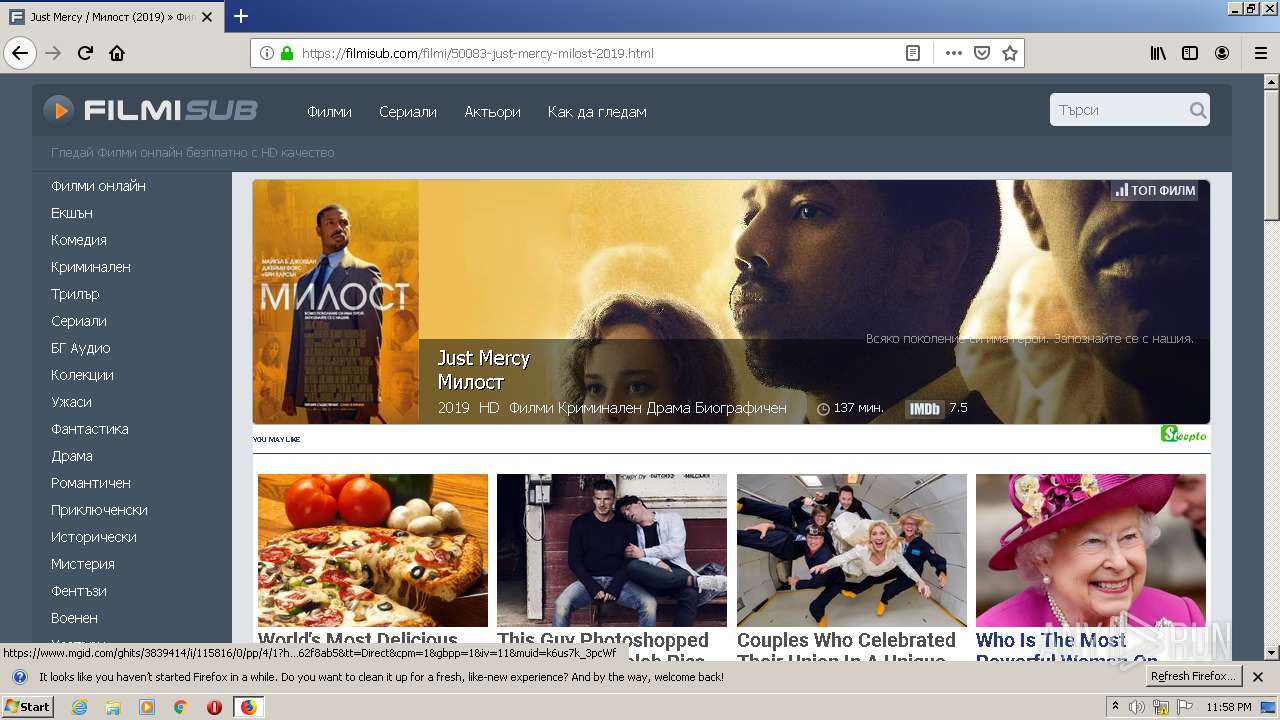Click the ТОП ФИЛМ badge
The width and height of the screenshot is (1280, 720).
pos(1155,190)
